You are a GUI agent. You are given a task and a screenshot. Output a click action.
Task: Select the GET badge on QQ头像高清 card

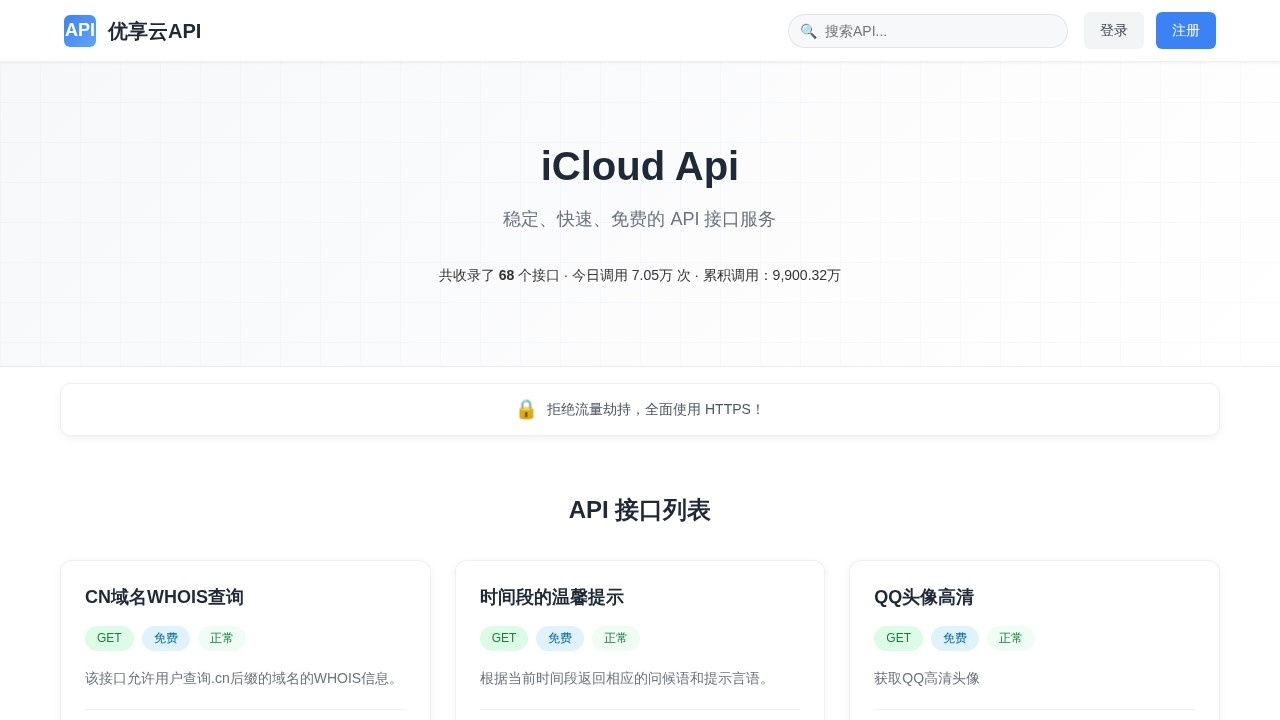point(898,638)
